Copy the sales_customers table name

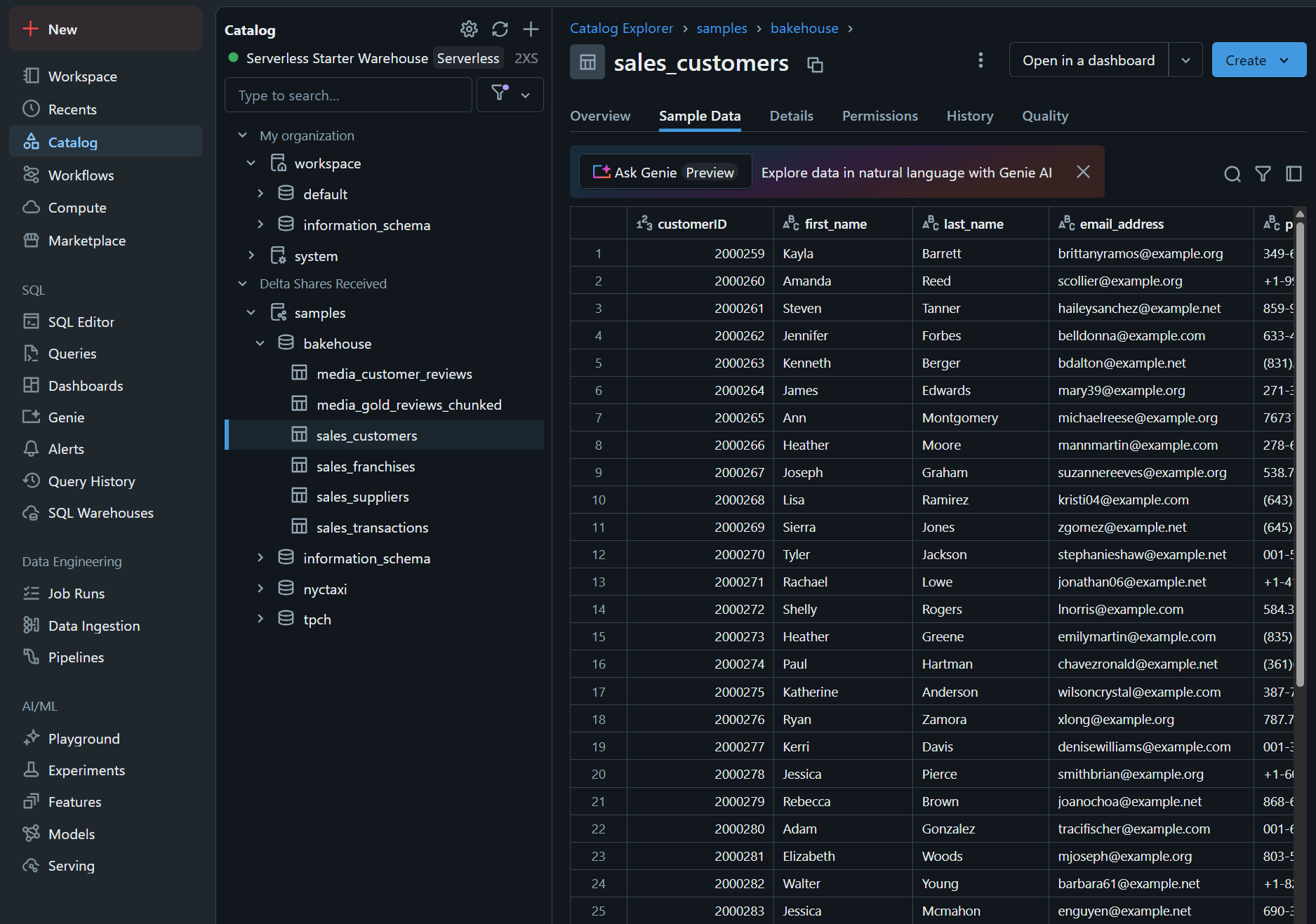pos(815,65)
